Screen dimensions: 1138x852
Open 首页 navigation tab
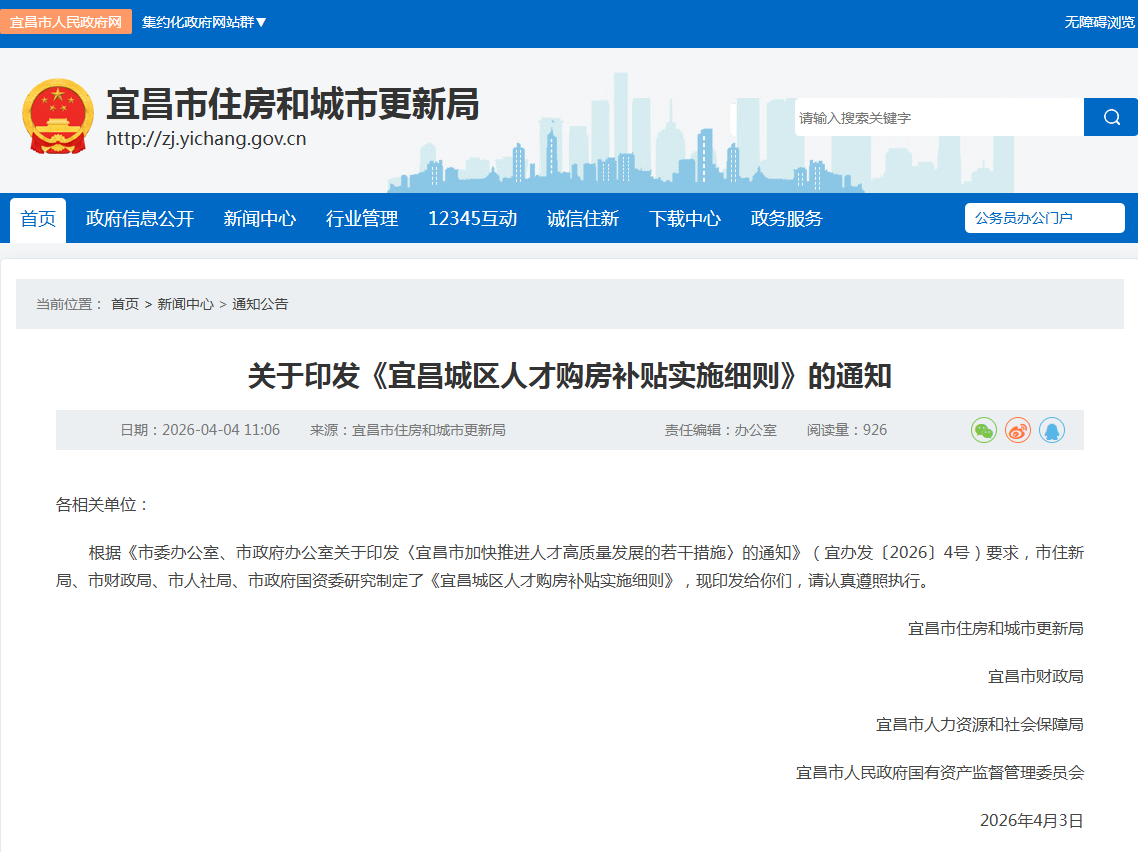click(x=38, y=219)
